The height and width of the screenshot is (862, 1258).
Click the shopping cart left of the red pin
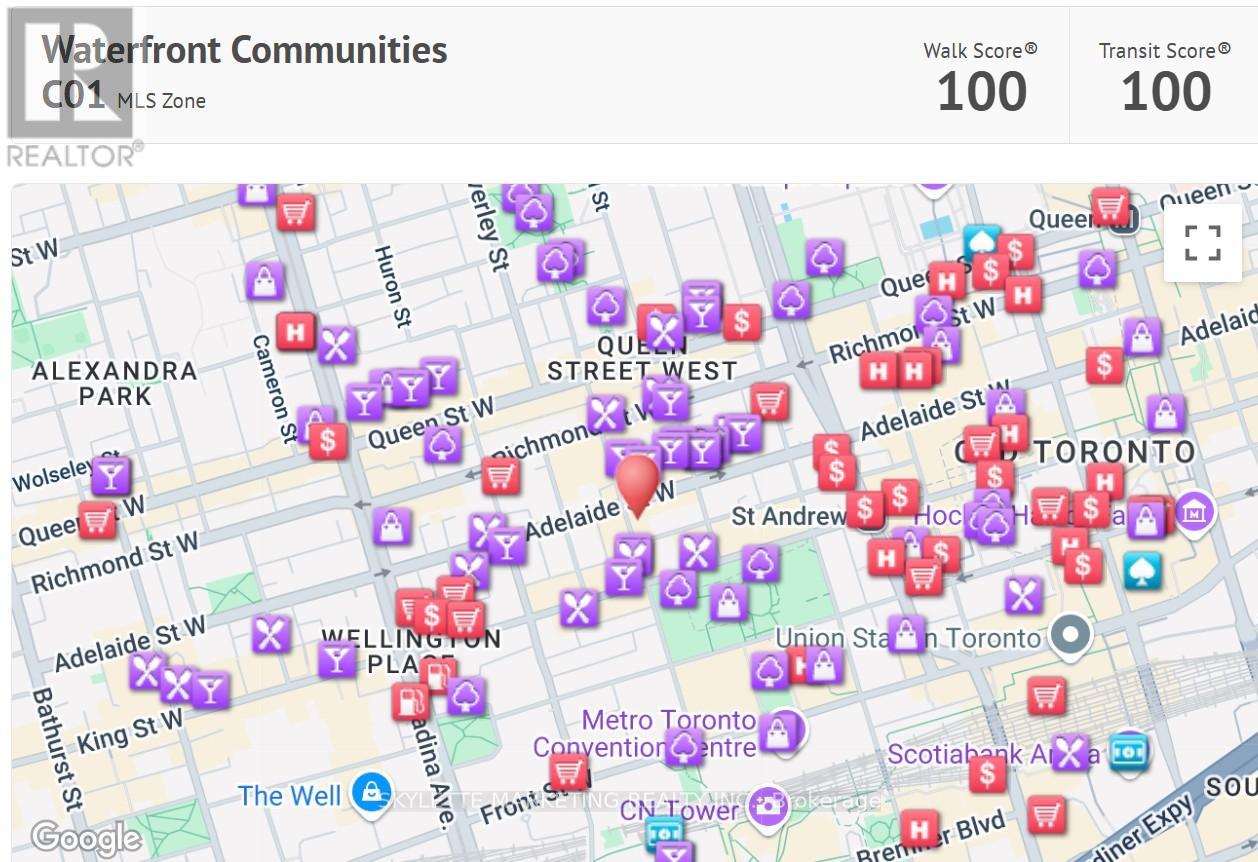click(x=501, y=475)
